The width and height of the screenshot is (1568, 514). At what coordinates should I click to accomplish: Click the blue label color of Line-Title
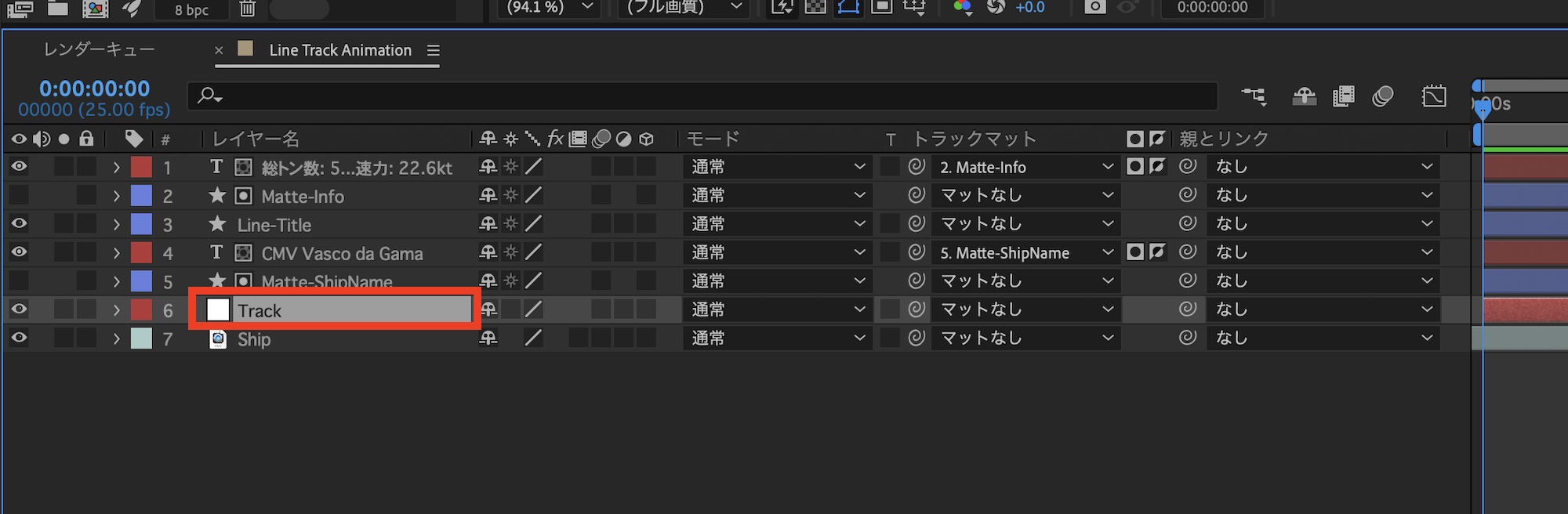coord(141,224)
